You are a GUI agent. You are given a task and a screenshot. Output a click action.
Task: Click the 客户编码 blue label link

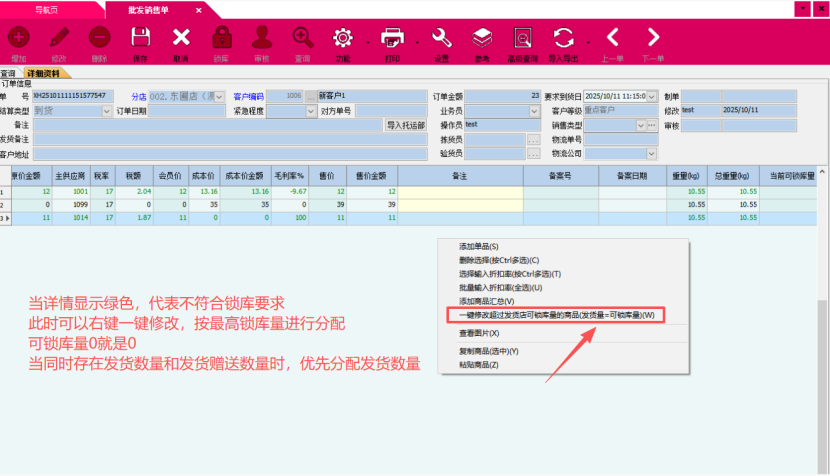coord(248,96)
